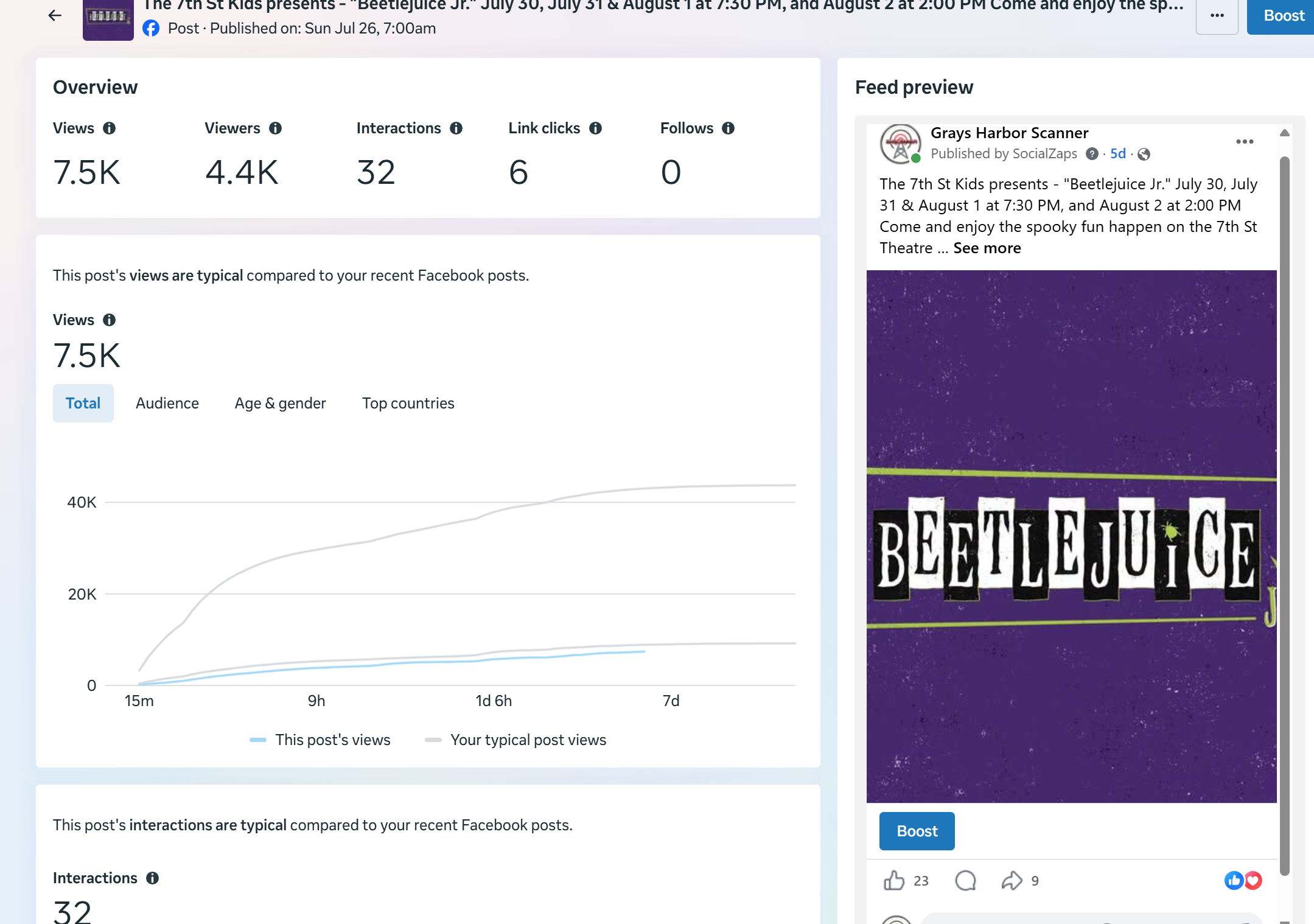The image size is (1314, 924).
Task: Open Grays Harbor Scanner page name link
Action: click(x=1010, y=133)
